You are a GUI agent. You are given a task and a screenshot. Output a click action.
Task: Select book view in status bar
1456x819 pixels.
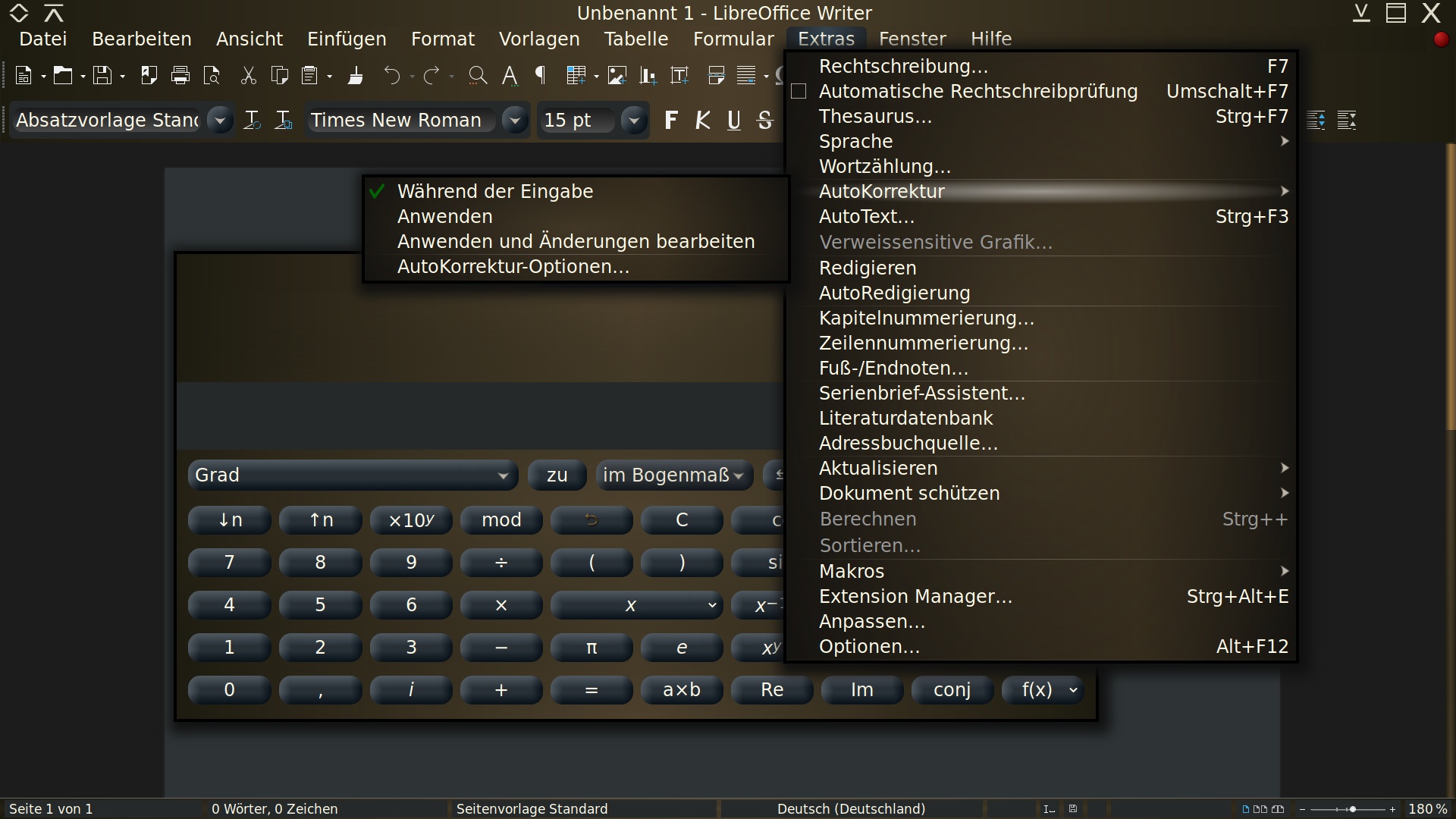tap(1279, 809)
